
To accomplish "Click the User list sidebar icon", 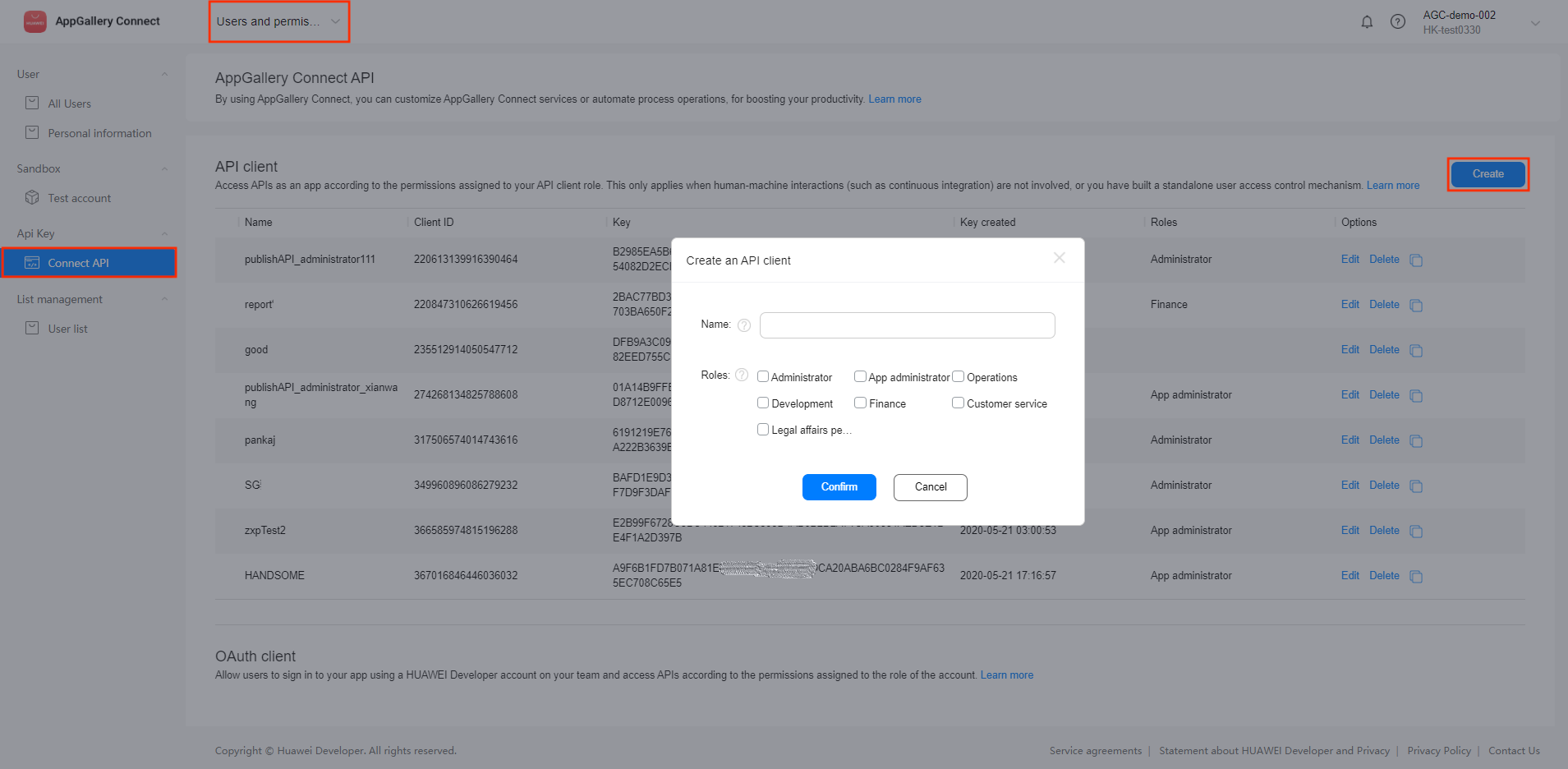I will 32,329.
